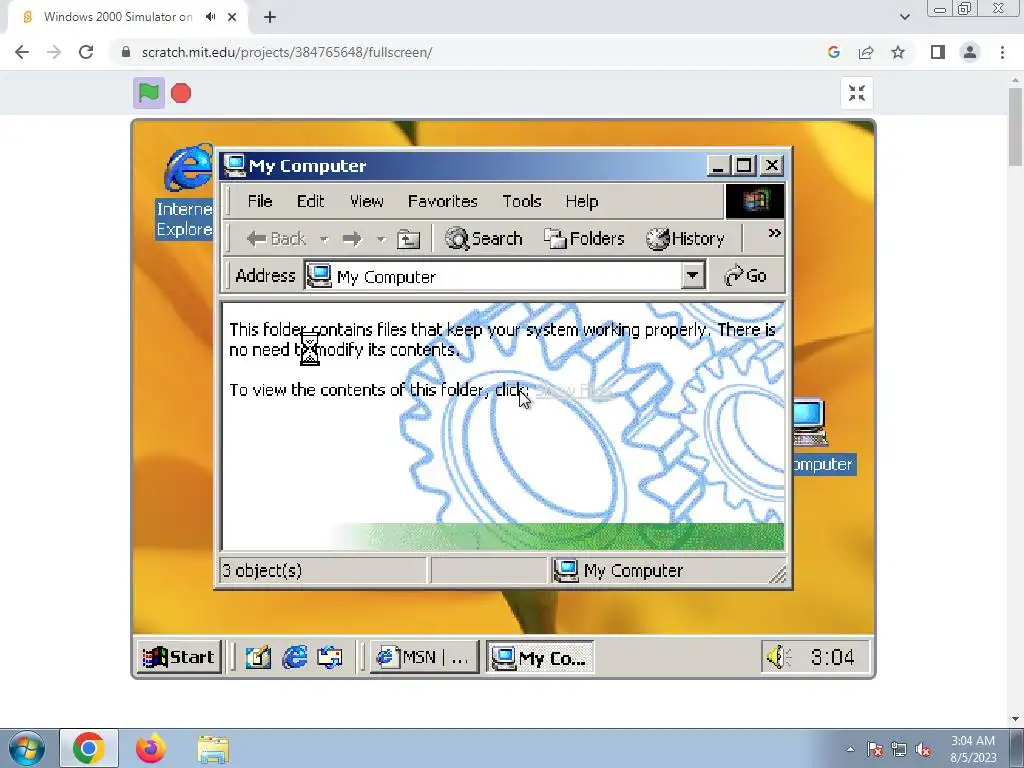This screenshot has width=1024, height=768.
Task: Open the Forward history dropdown arrow
Action: click(x=381, y=239)
